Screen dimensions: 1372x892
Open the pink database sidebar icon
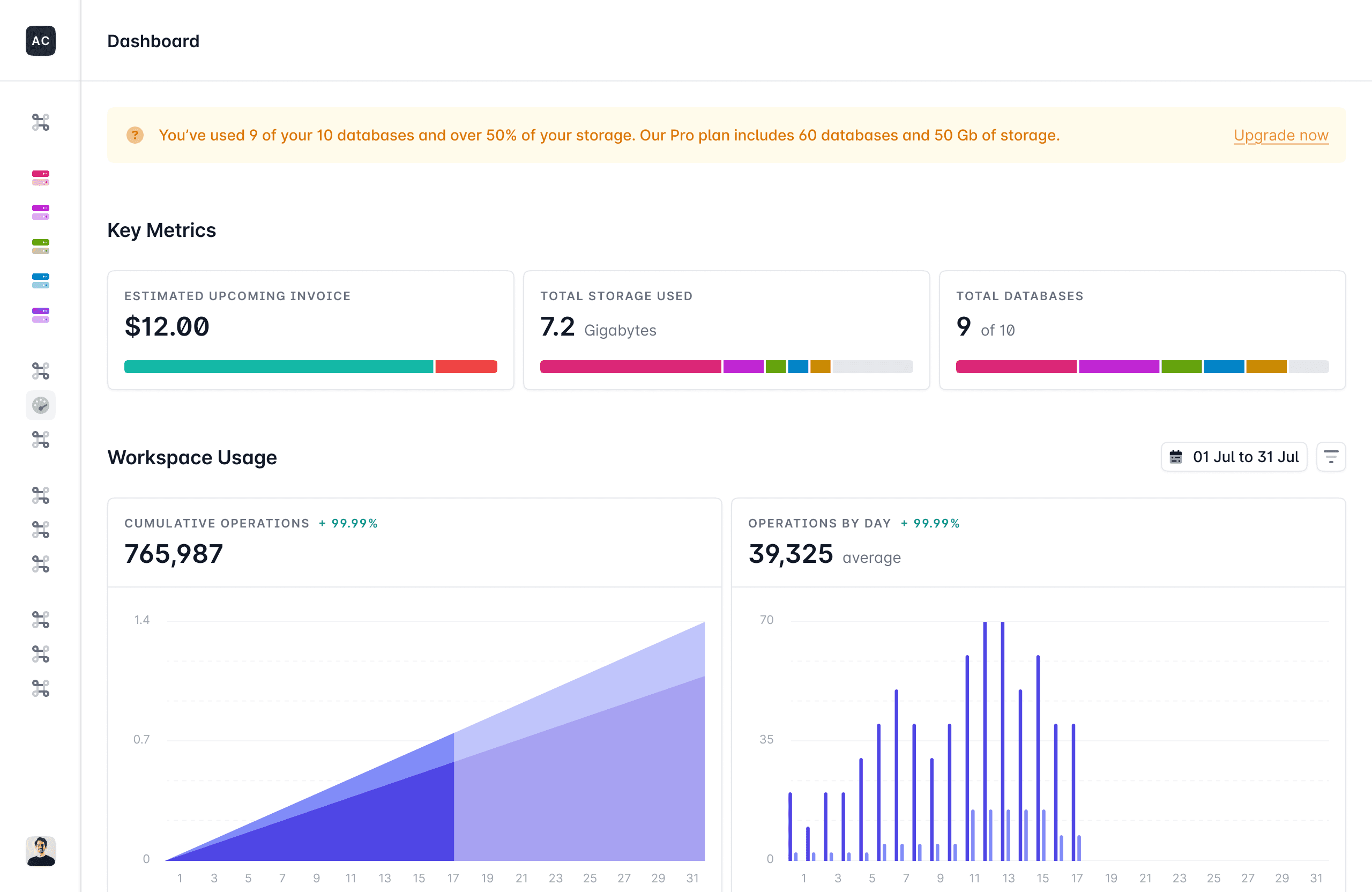coord(40,177)
